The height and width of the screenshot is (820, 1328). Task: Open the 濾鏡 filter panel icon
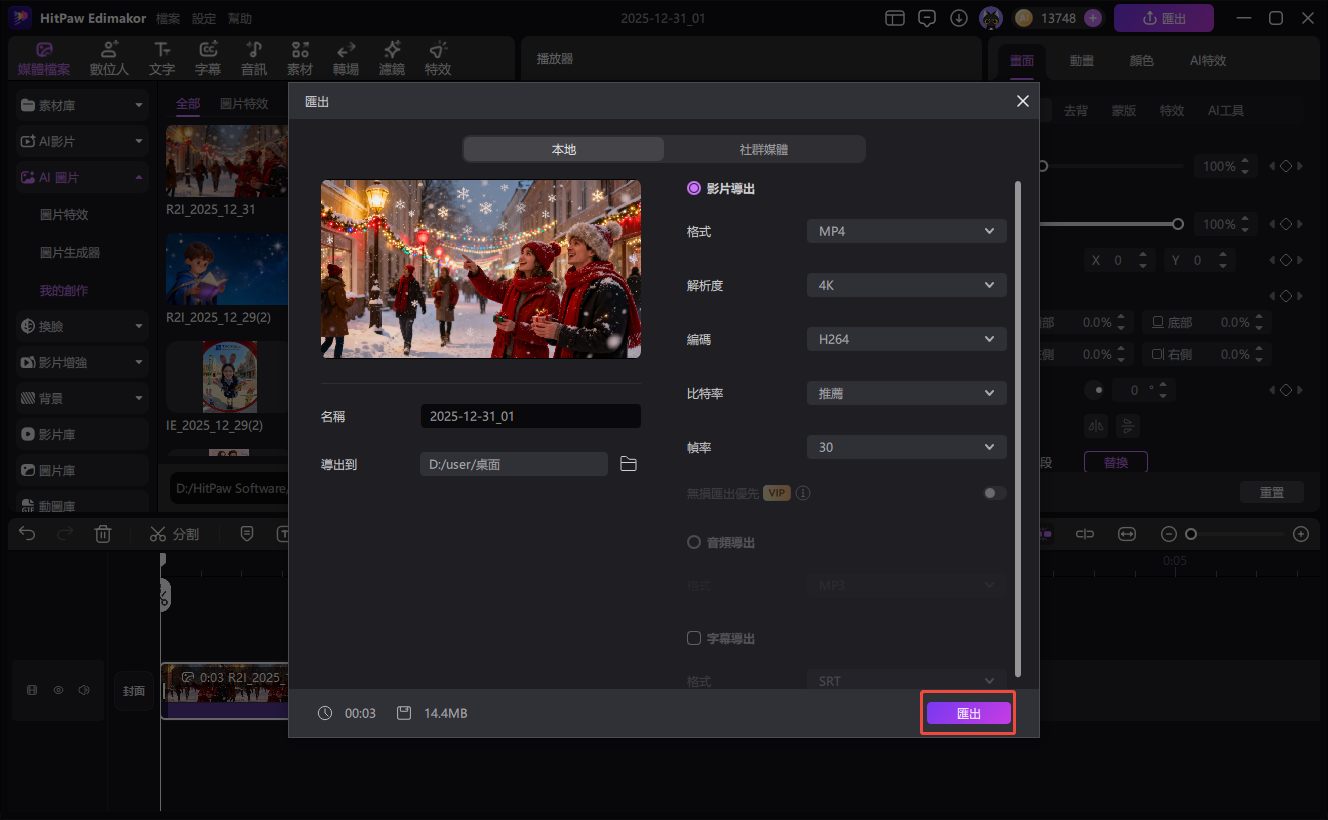click(x=392, y=59)
